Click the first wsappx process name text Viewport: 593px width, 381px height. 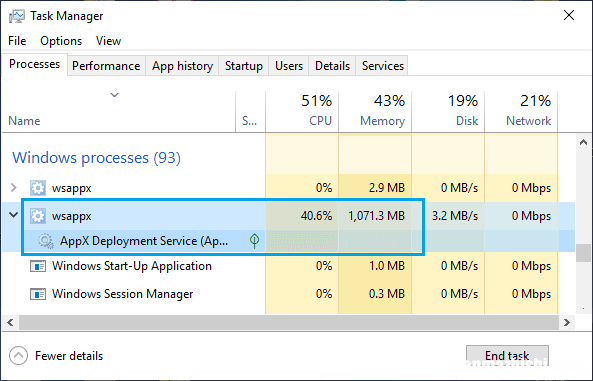point(72,188)
